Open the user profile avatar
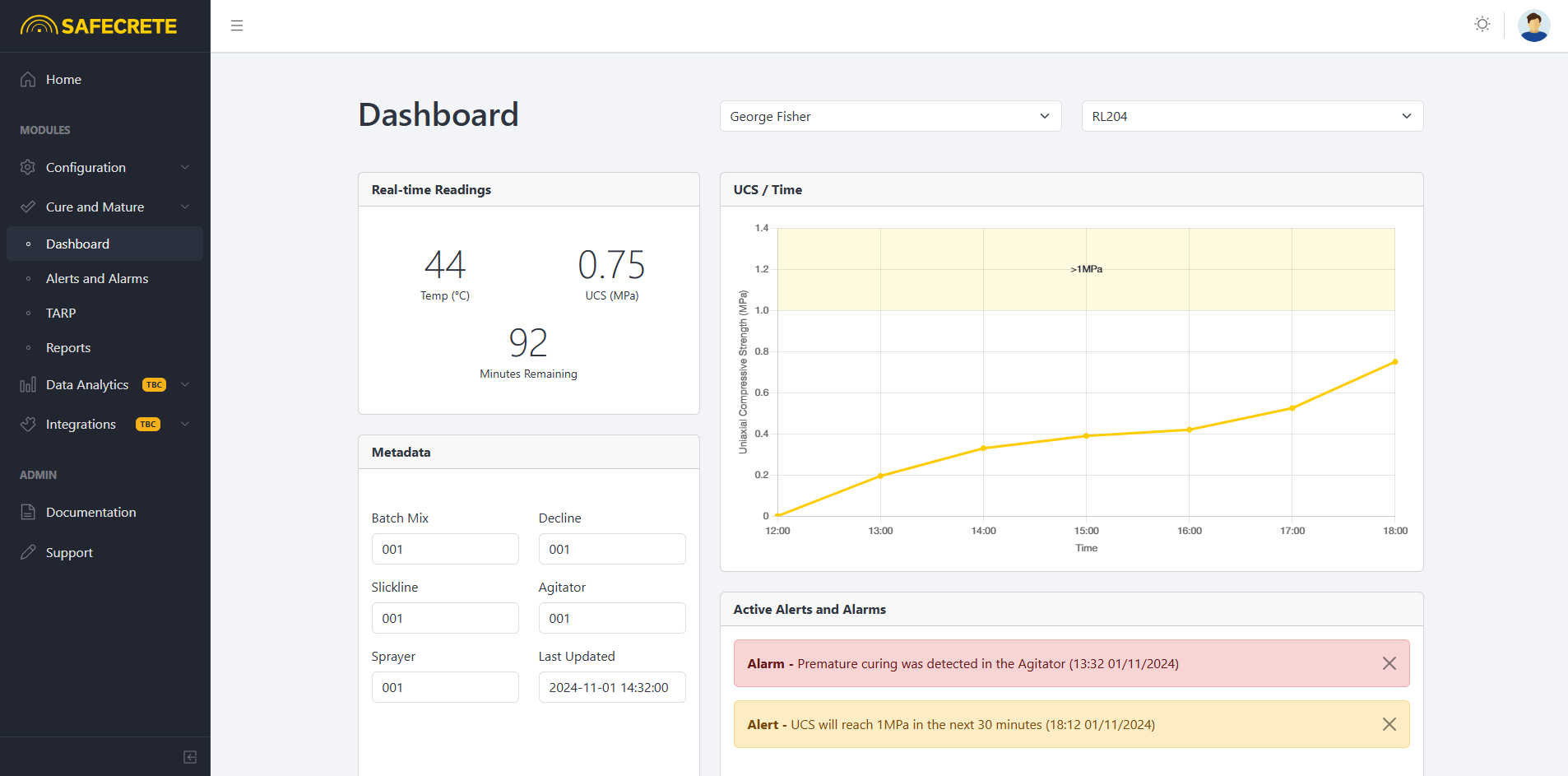The image size is (1568, 776). pyautogui.click(x=1533, y=26)
